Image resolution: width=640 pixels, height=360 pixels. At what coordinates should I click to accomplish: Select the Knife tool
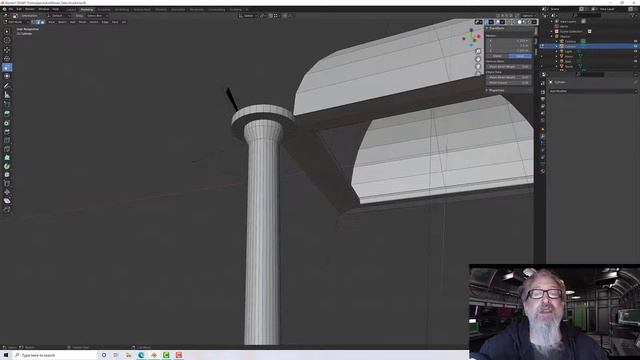tap(7, 149)
